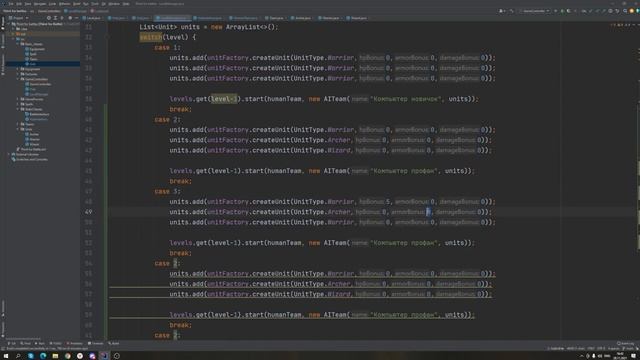The image size is (640, 360).
Task: Open Event Log in status area
Action: pos(625,344)
